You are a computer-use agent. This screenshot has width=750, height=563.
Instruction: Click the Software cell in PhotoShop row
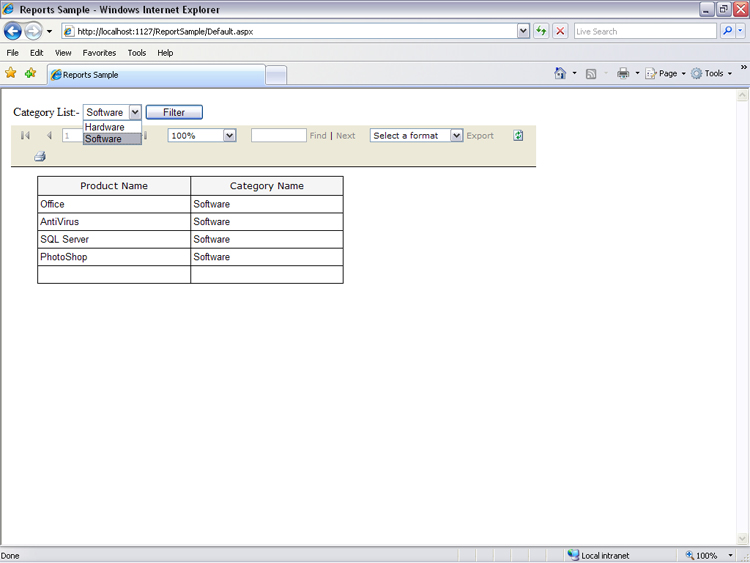click(x=266, y=257)
